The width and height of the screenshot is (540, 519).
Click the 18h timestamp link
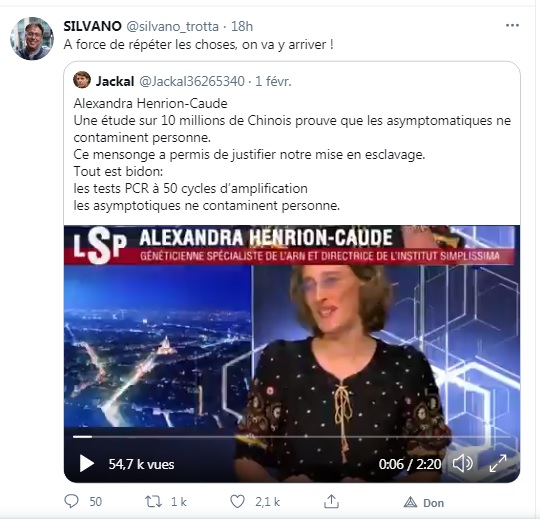(242, 26)
